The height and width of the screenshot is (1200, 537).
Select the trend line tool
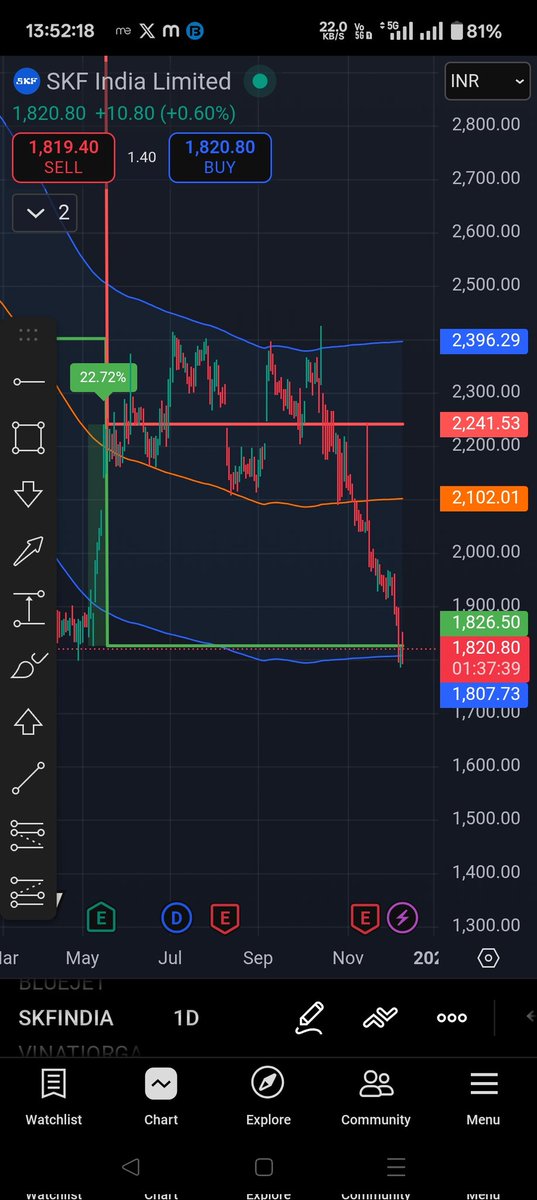point(28,778)
